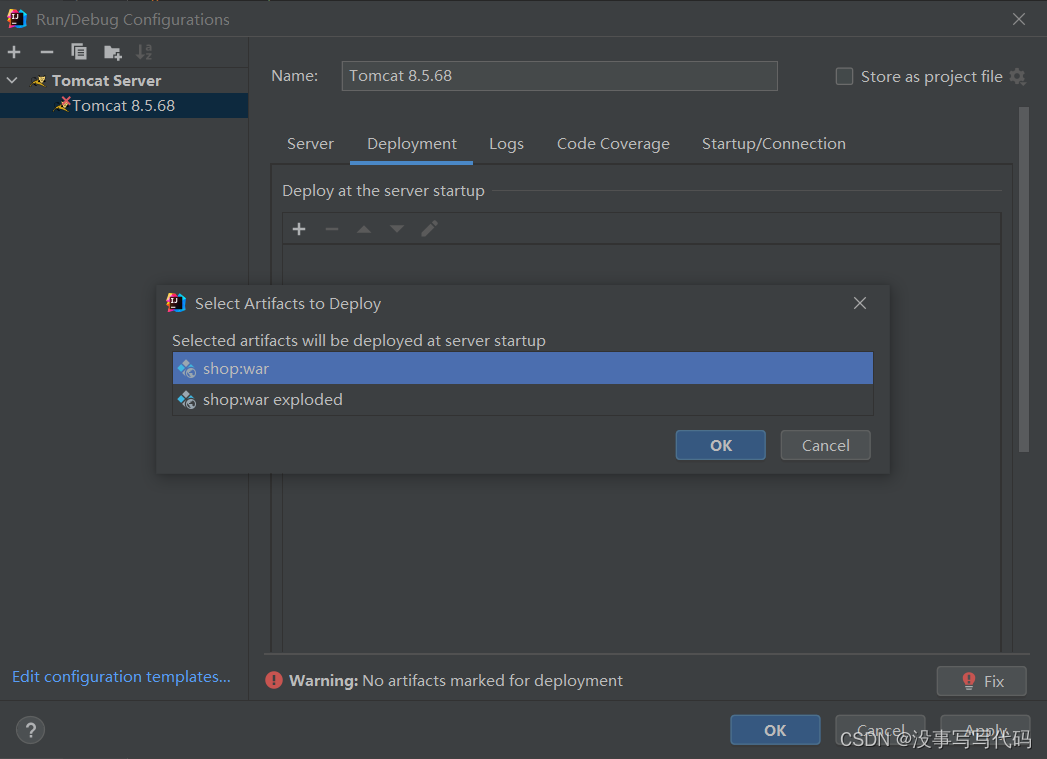Edit the deployment item with the pencil icon
Viewport: 1047px width, 759px height.
[429, 229]
